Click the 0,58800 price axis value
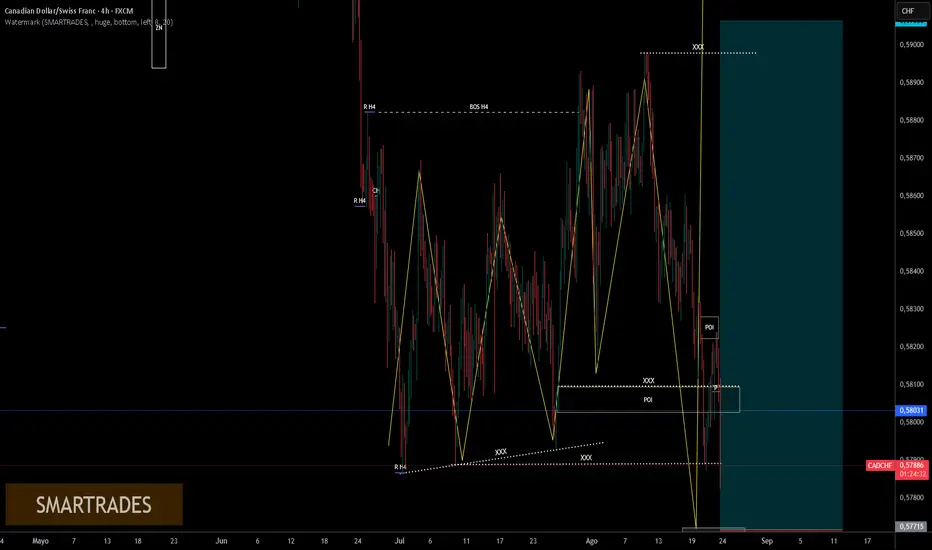932x550 pixels. click(x=911, y=120)
